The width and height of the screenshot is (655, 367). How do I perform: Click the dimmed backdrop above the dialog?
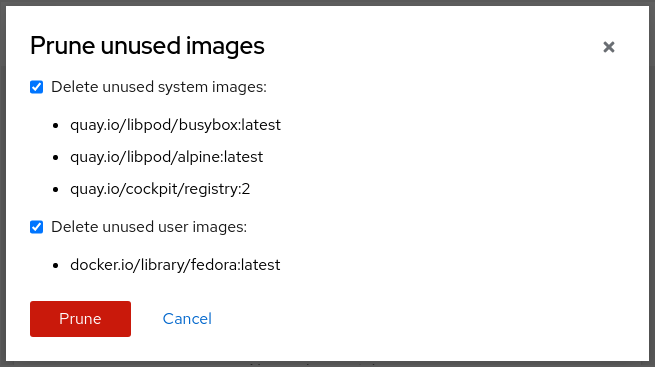click(x=328, y=3)
